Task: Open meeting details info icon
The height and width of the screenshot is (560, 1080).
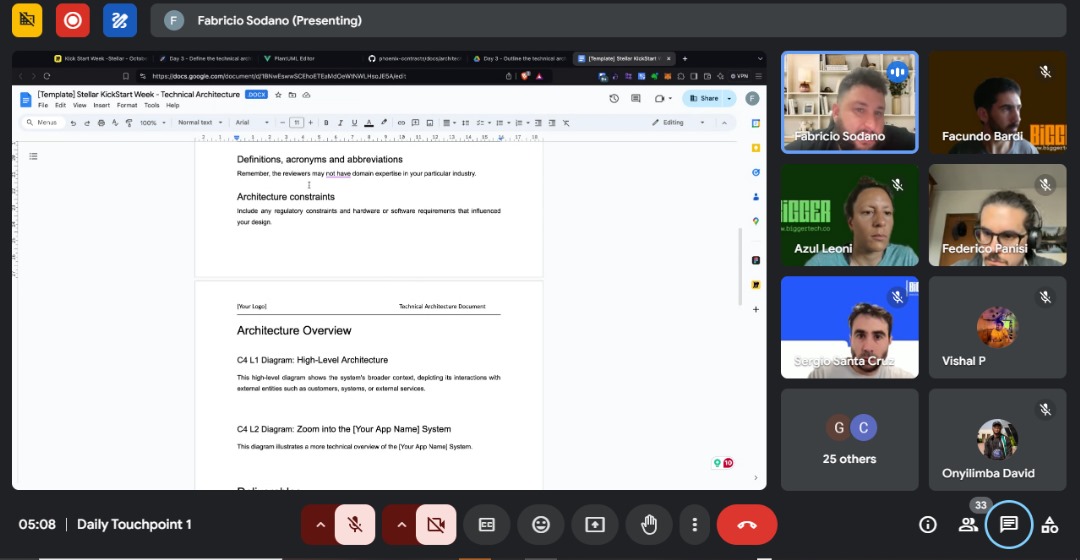Action: pos(928,525)
